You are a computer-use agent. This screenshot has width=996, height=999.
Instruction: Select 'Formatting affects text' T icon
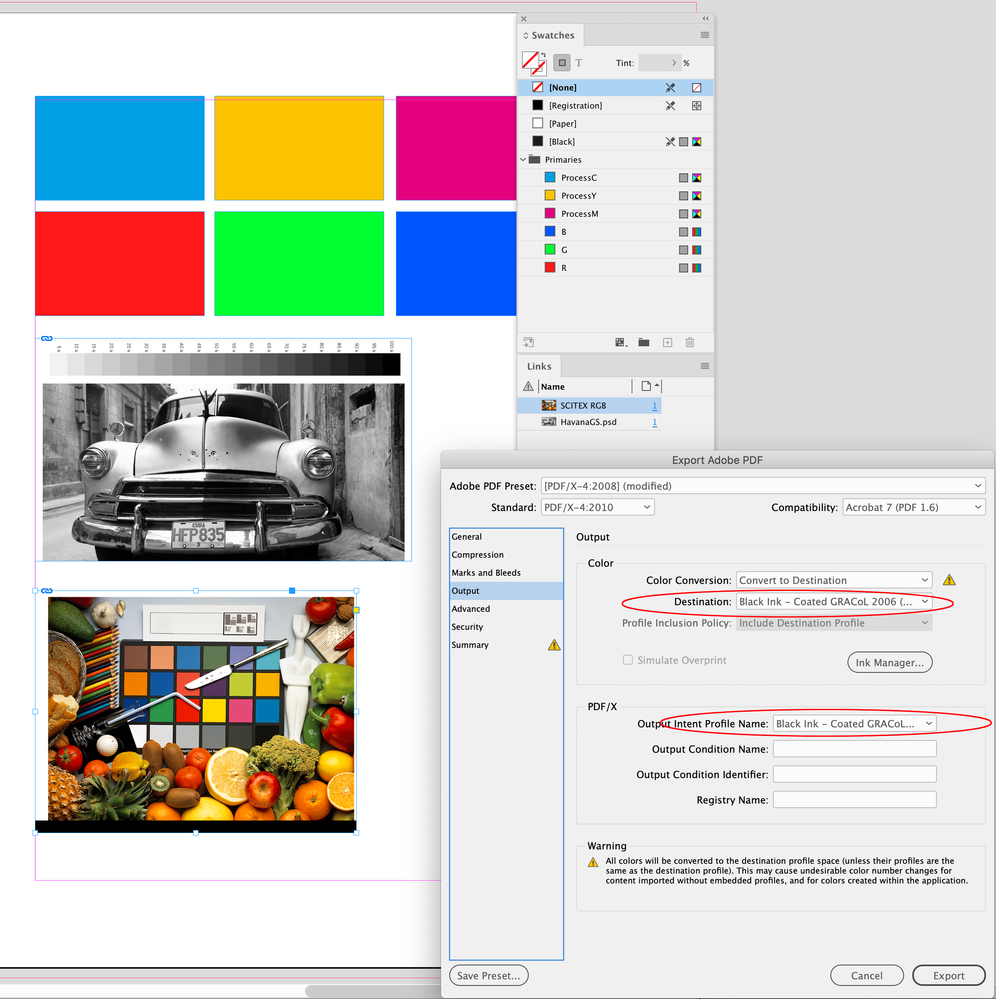point(579,62)
